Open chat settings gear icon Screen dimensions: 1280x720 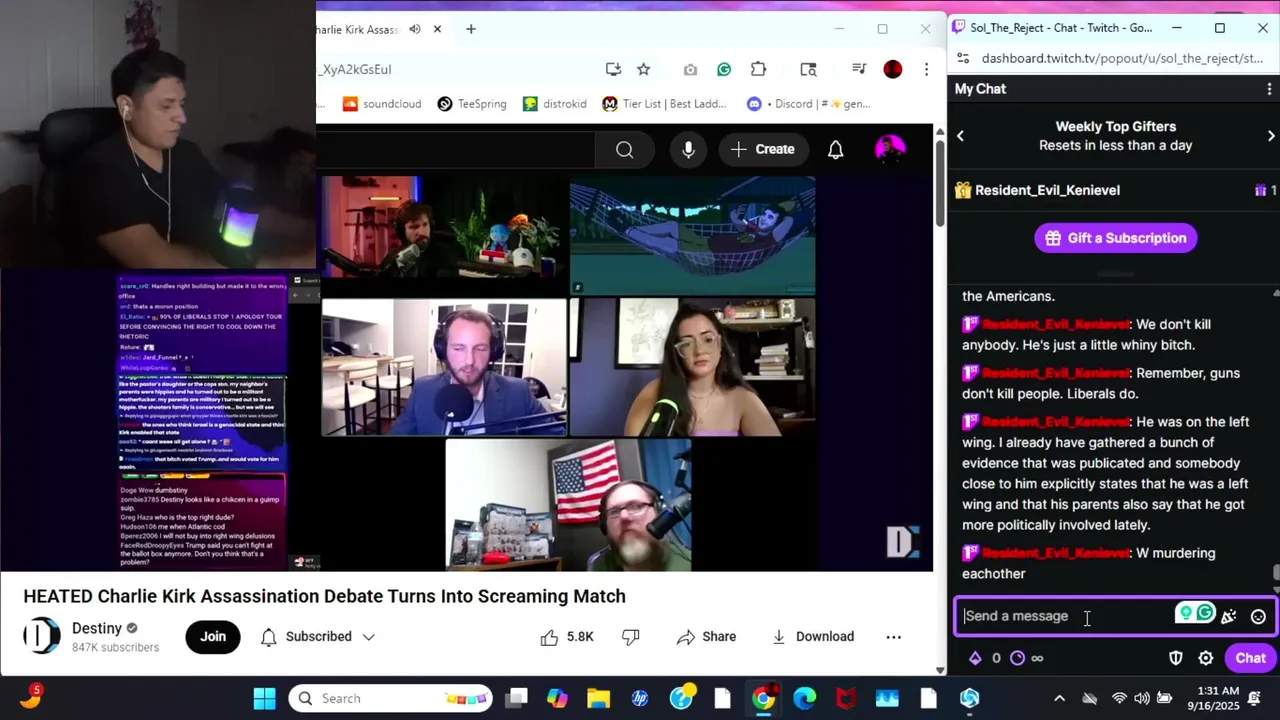coord(1206,658)
